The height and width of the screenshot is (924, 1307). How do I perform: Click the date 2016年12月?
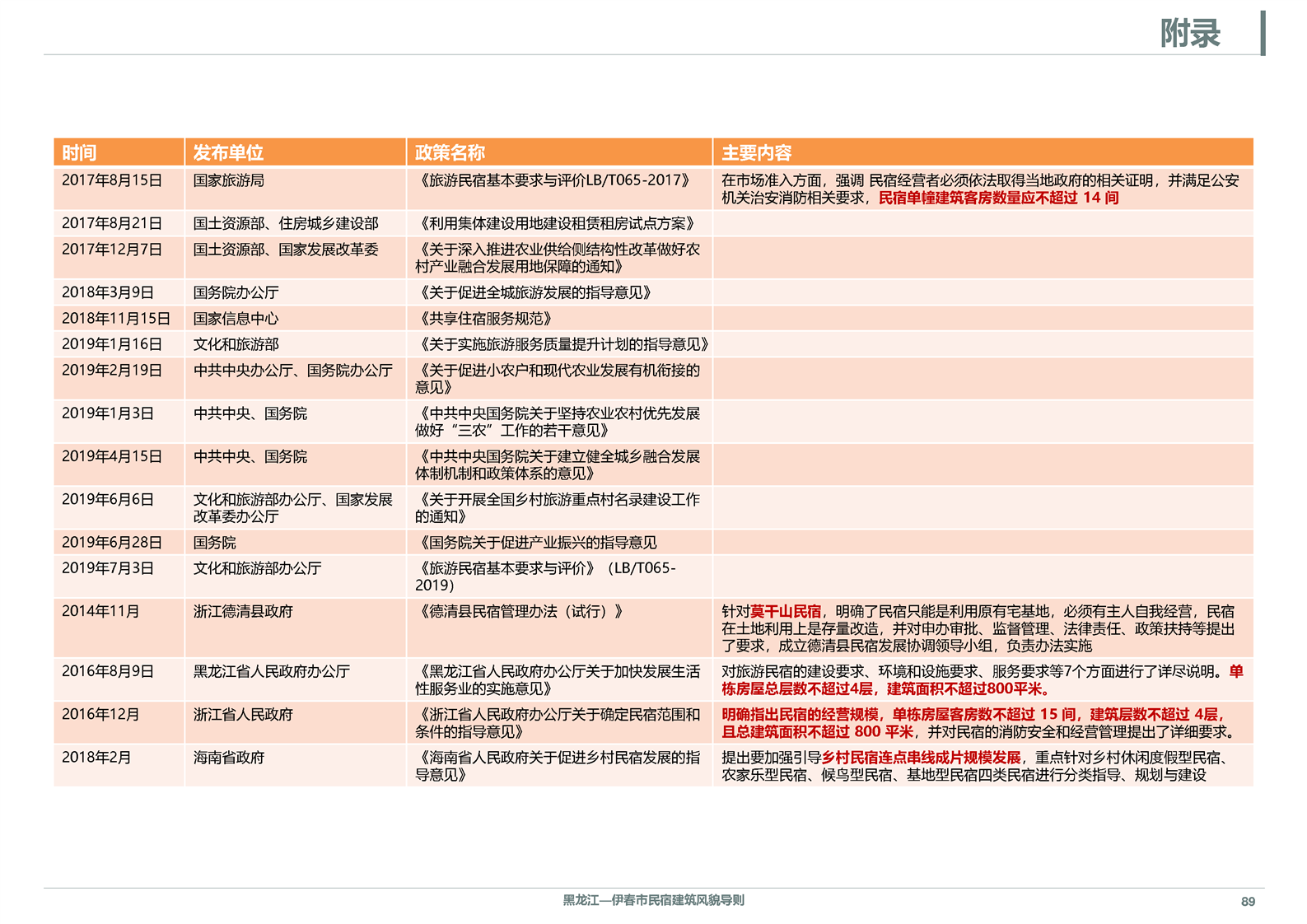point(100,715)
